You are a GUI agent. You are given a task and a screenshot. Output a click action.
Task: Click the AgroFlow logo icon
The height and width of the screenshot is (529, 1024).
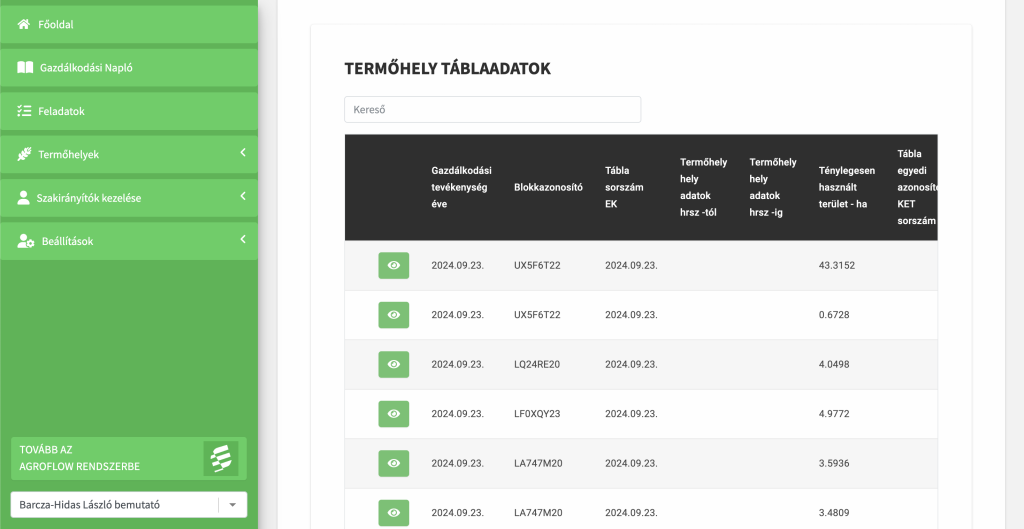click(x=221, y=458)
